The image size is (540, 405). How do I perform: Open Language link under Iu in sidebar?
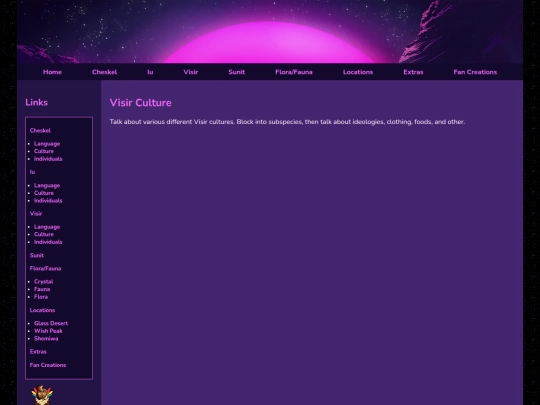point(47,185)
